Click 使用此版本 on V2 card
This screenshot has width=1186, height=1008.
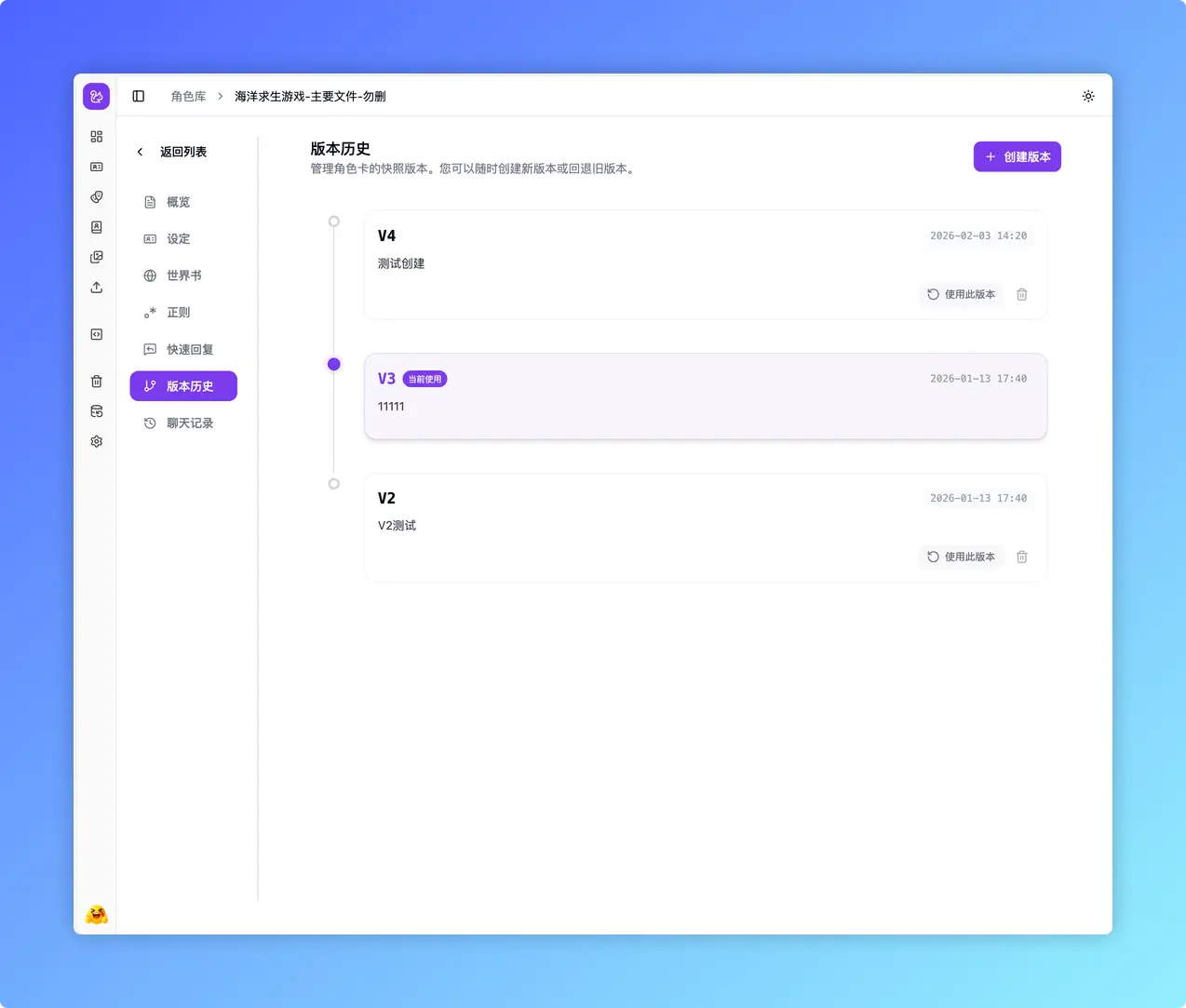pyautogui.click(x=961, y=557)
